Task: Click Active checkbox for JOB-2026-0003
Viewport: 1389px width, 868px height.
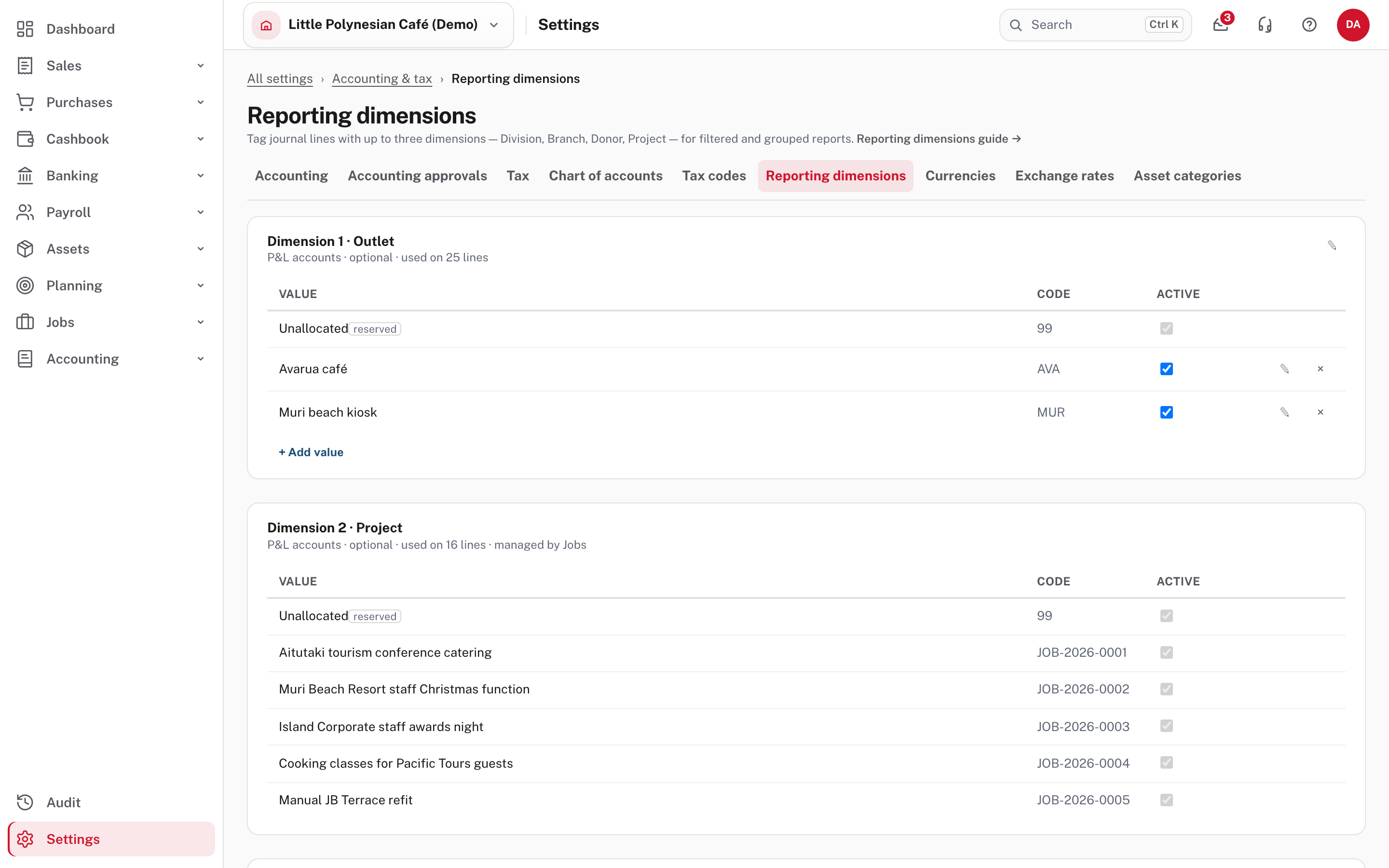Action: click(1166, 726)
